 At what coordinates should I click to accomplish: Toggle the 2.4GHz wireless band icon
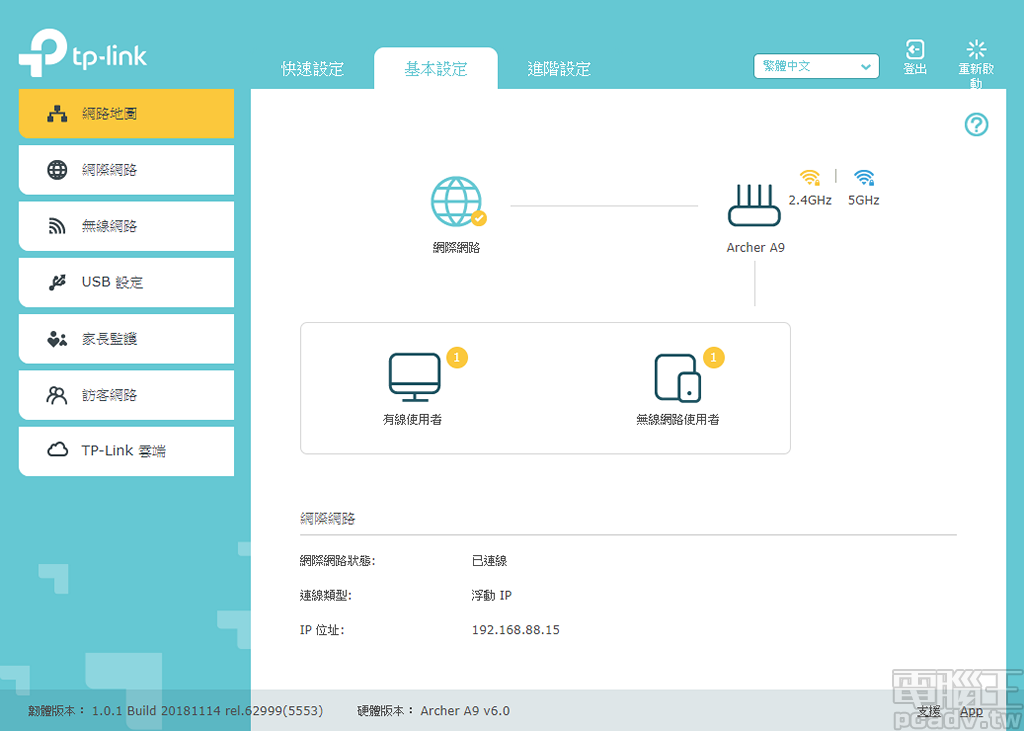810,178
